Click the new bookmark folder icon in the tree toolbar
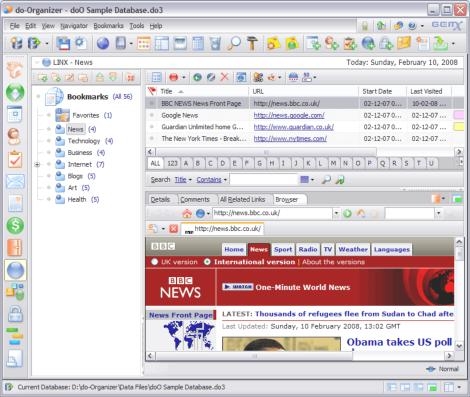 pos(42,77)
